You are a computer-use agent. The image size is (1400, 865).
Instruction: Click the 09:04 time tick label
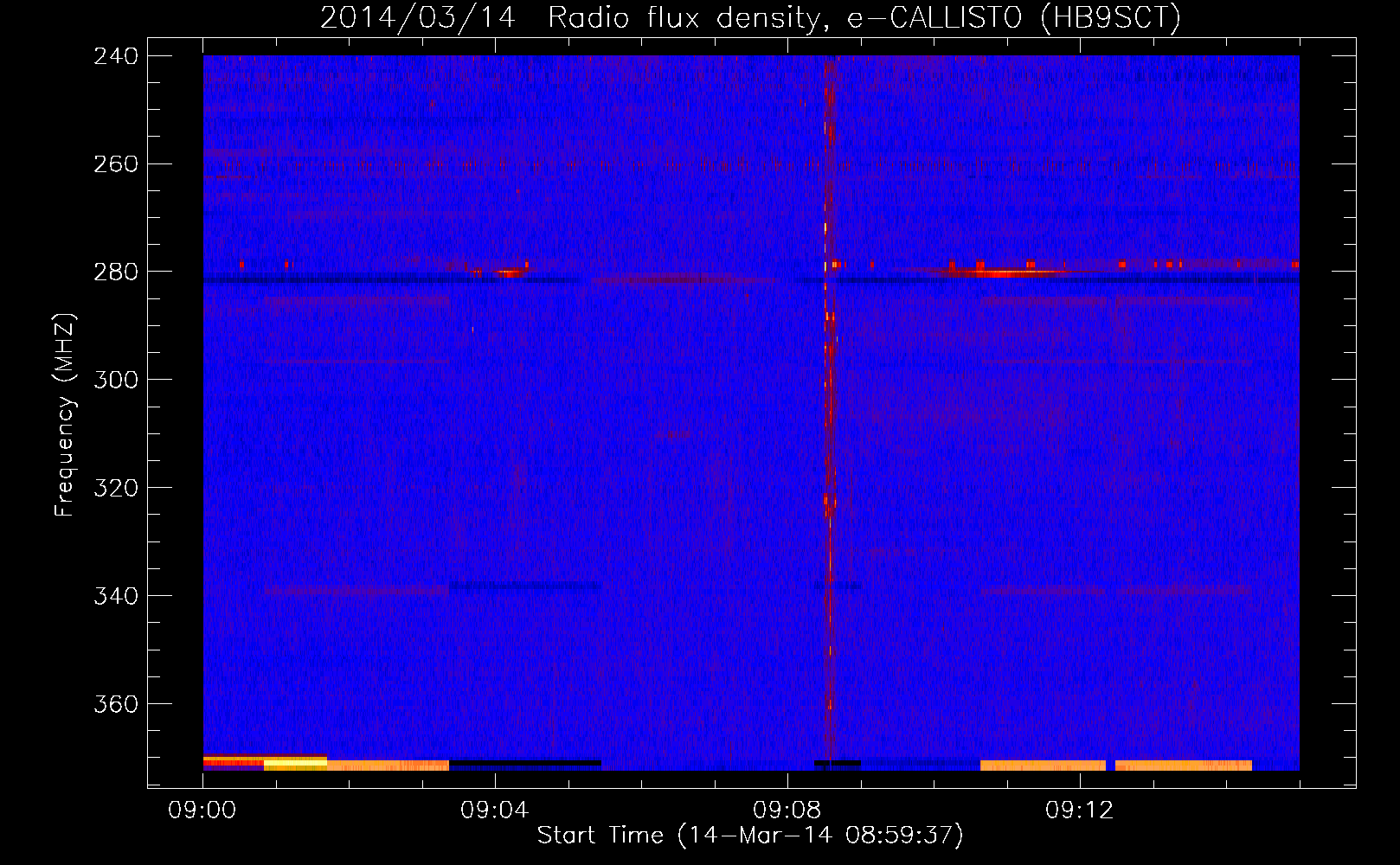click(x=495, y=811)
